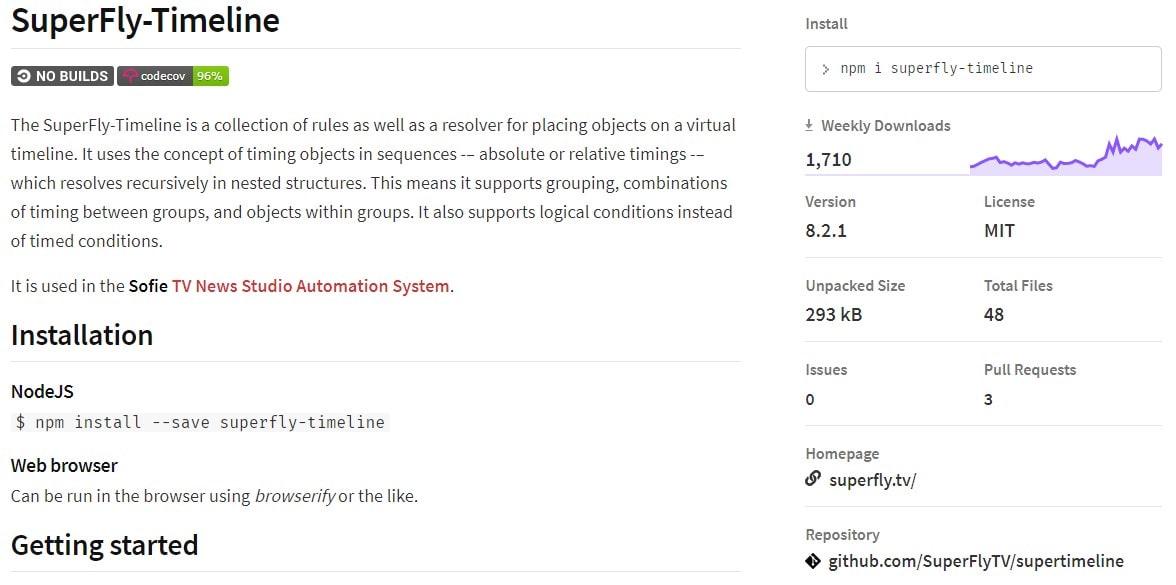Open the github.com/SuperFlyTV/supertimeline repository link
This screenshot has width=1176, height=585.
[975, 561]
